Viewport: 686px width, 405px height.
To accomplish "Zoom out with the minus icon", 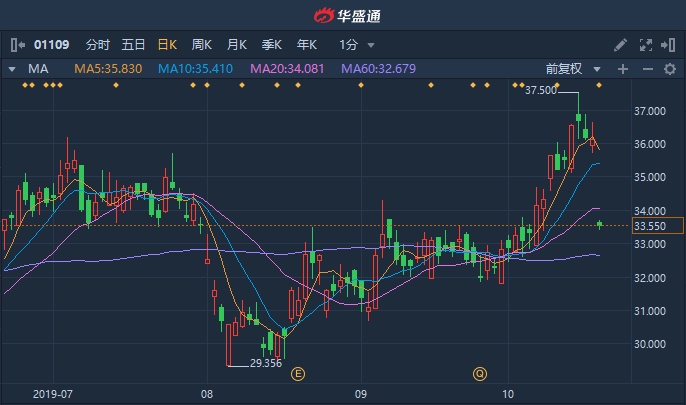I will pos(647,69).
